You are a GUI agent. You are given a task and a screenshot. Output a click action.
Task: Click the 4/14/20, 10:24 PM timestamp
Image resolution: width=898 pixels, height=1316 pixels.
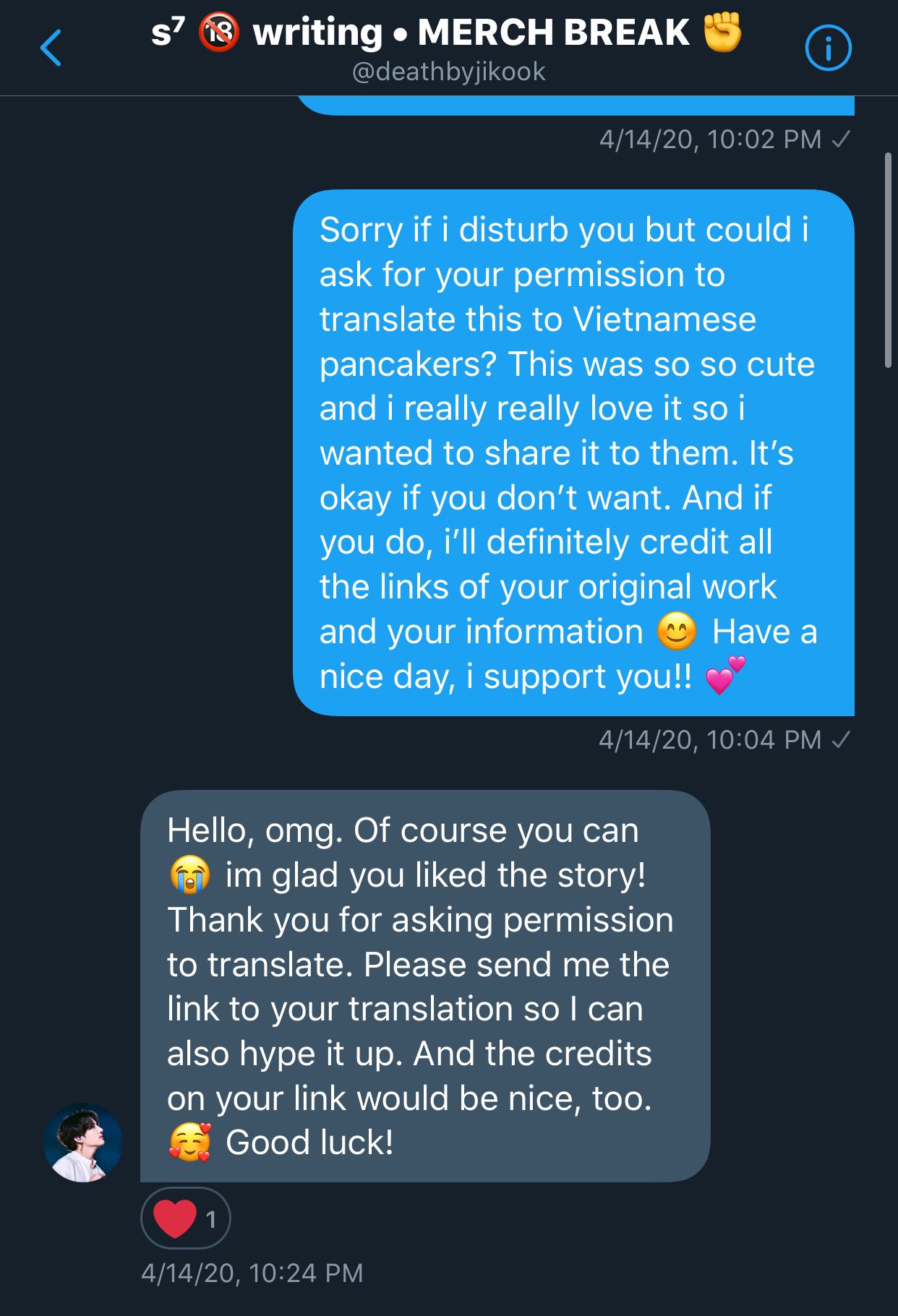[x=252, y=1273]
